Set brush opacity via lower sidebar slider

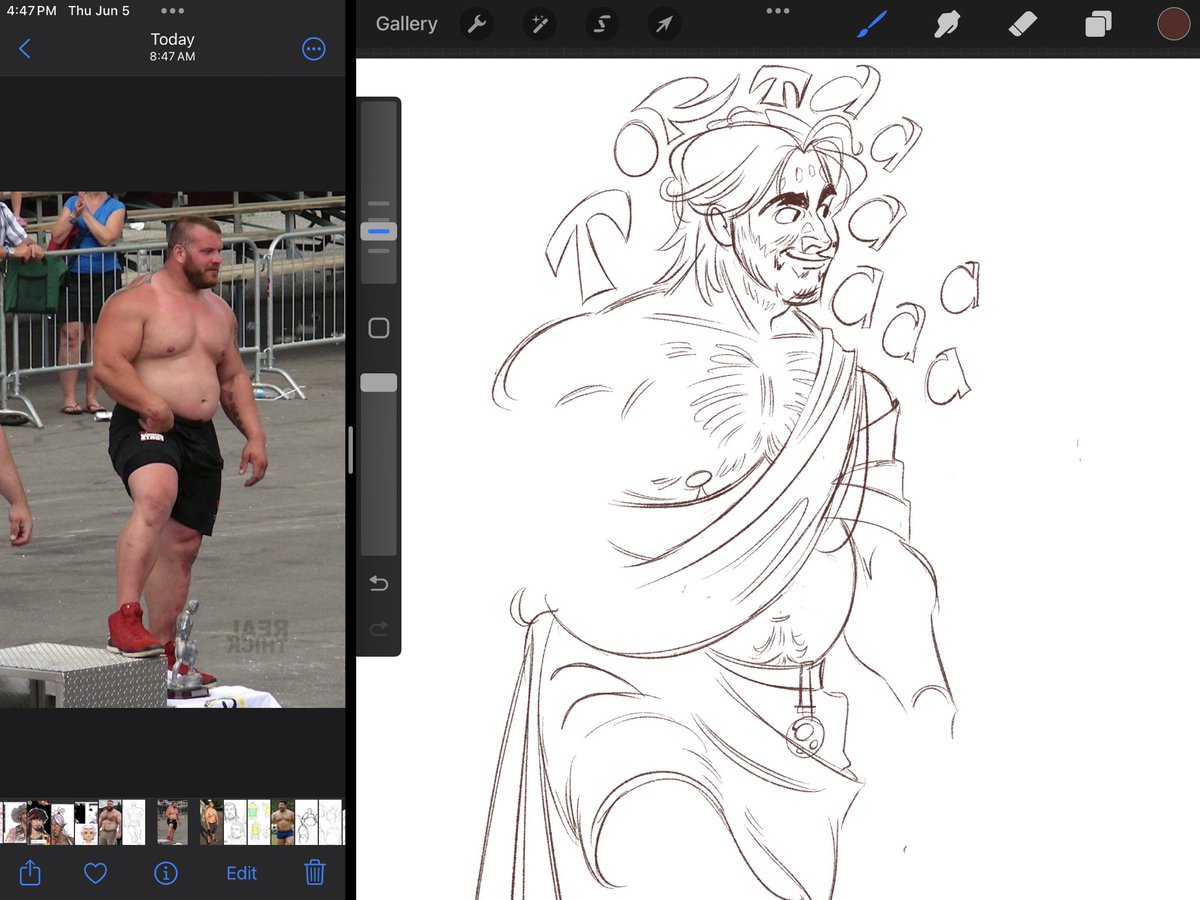pyautogui.click(x=379, y=463)
